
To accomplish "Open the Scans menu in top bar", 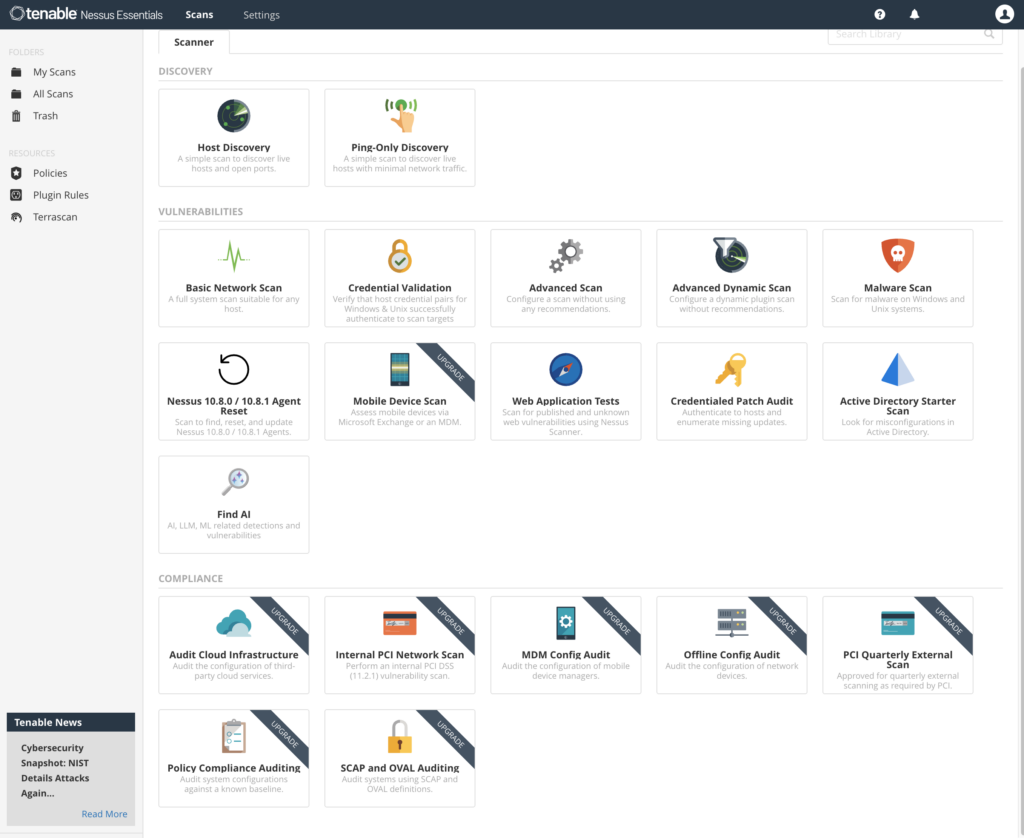I will [199, 14].
